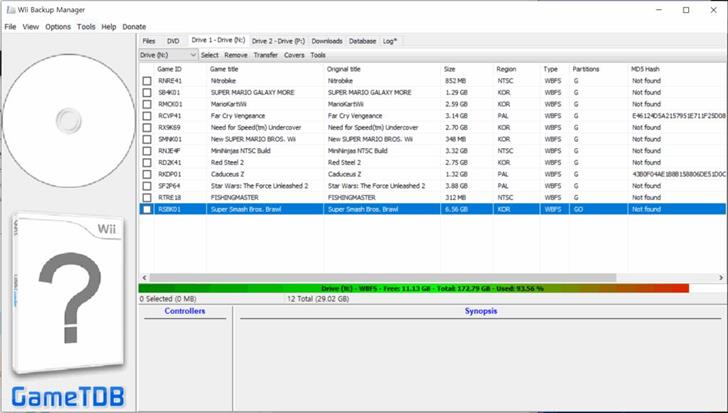Tick the checkbox for Far Cry Vengeance
Screen dimensions: 728x413
(147, 116)
